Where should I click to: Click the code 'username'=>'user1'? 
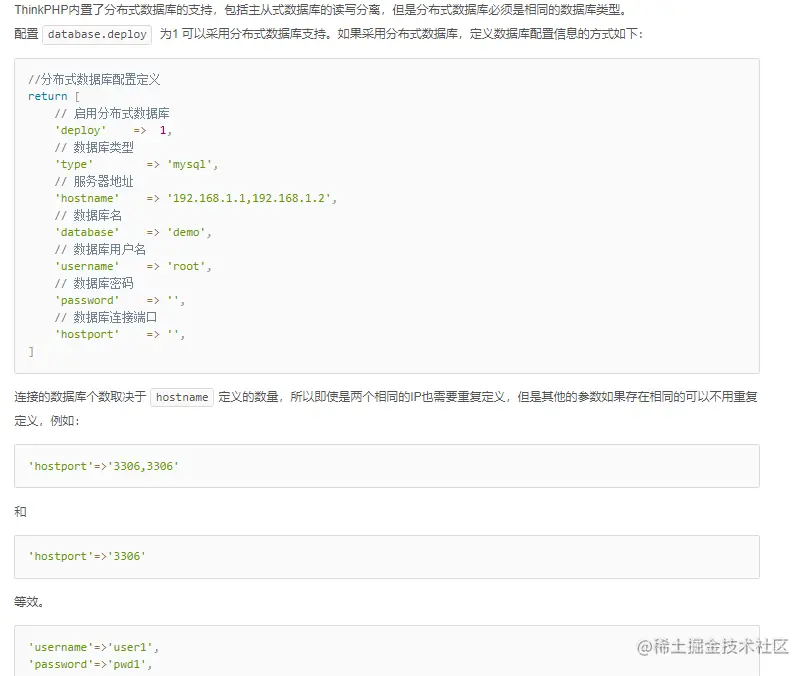pos(93,647)
